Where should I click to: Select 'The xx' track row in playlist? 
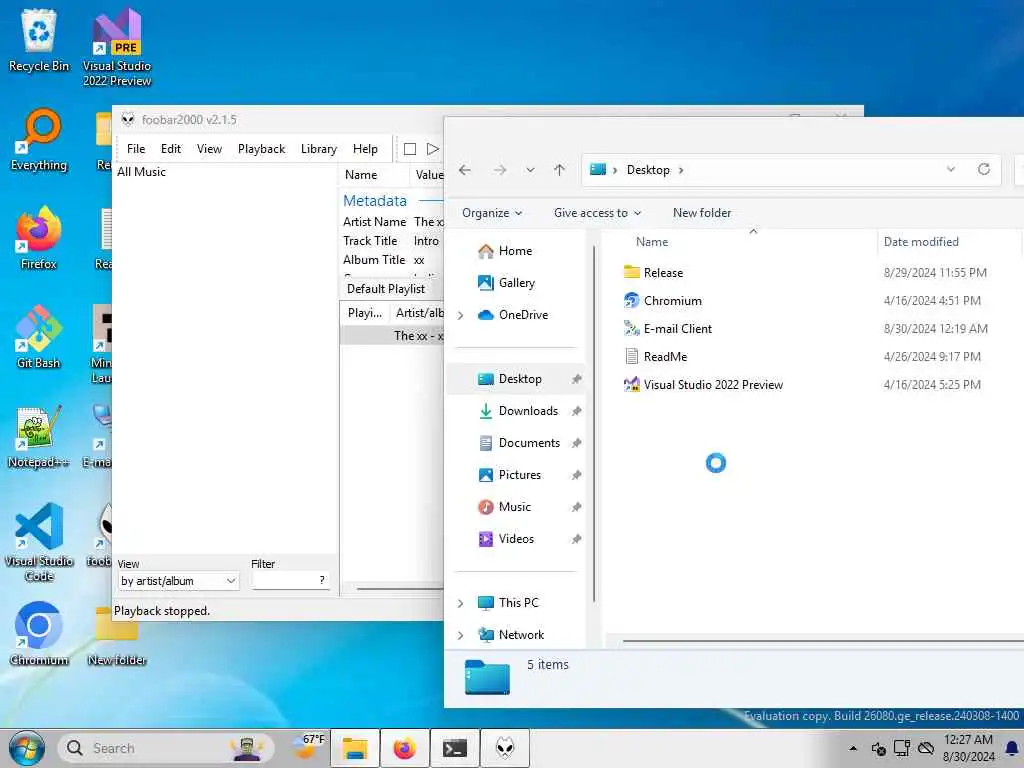coord(392,336)
